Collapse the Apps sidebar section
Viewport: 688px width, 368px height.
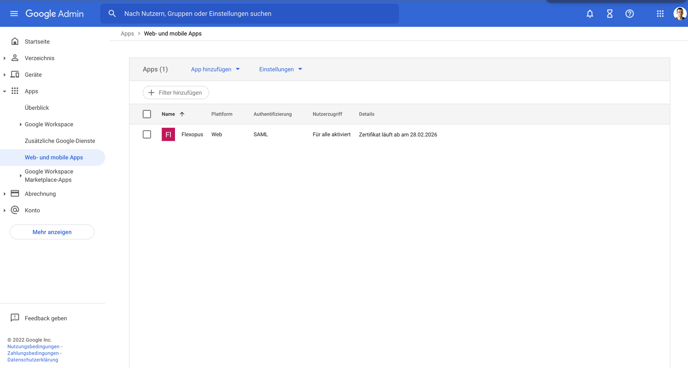(x=4, y=91)
